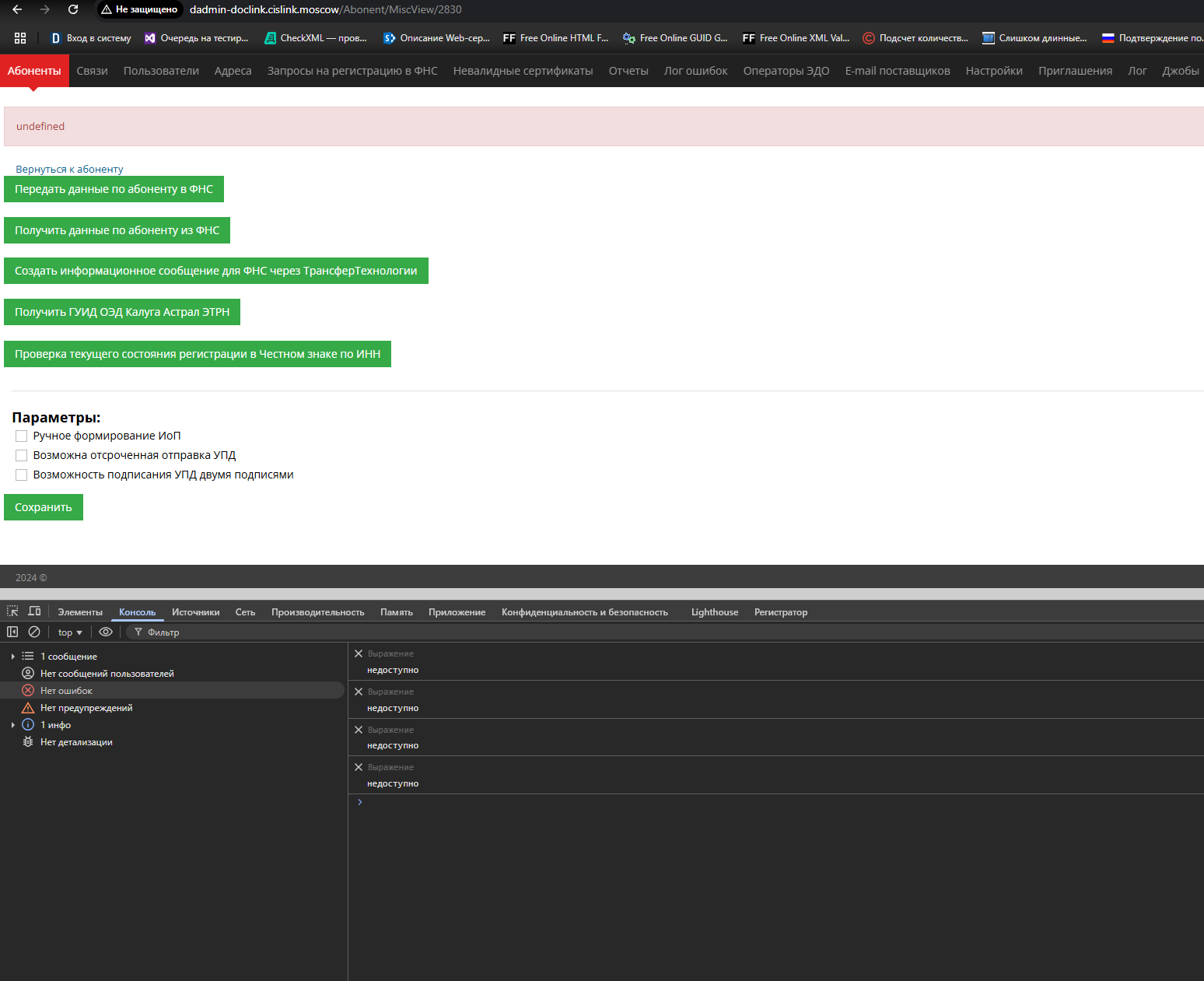Open 'Операторы ЭДО' menu item
This screenshot has width=1204, height=981.
pyautogui.click(x=786, y=71)
